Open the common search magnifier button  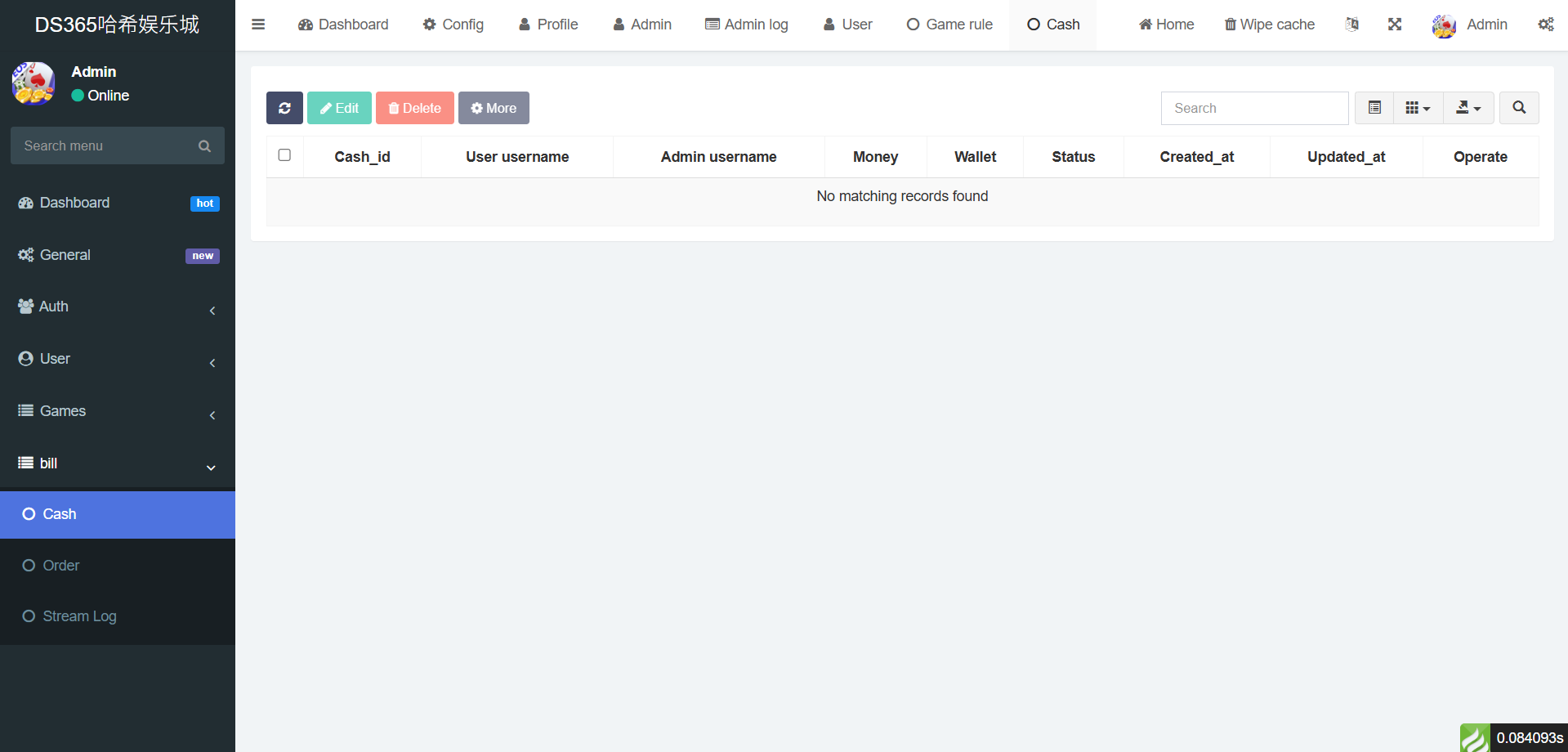coord(1519,108)
